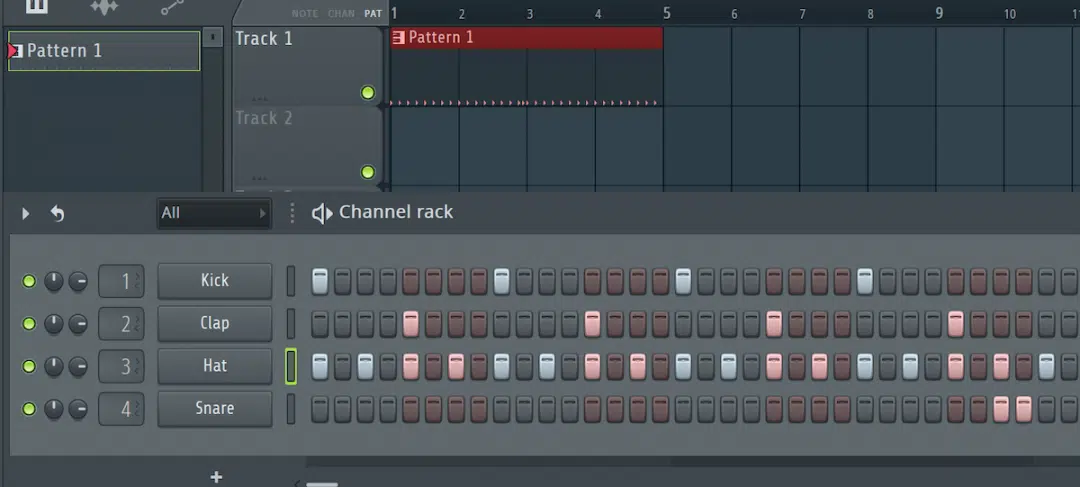
Task: Click the Pattern 1 icon in the picker list
Action: tap(15, 50)
